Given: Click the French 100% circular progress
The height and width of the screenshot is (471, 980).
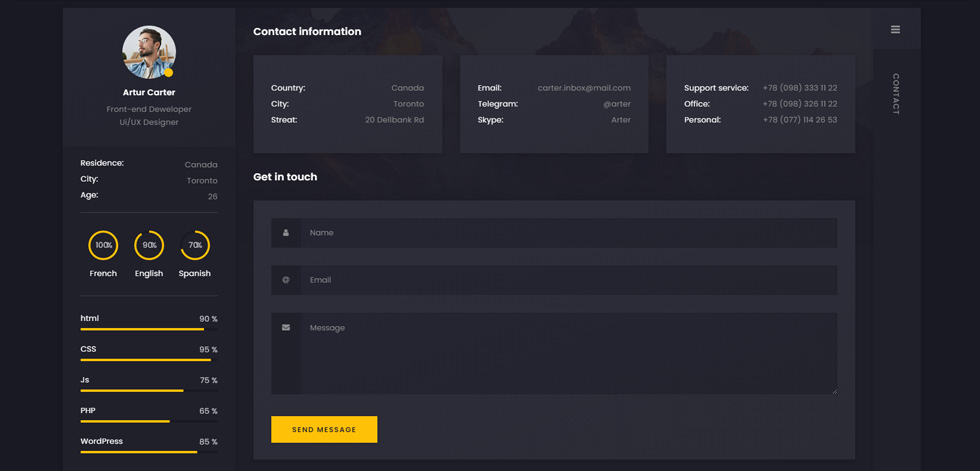Looking at the screenshot, I should 103,245.
